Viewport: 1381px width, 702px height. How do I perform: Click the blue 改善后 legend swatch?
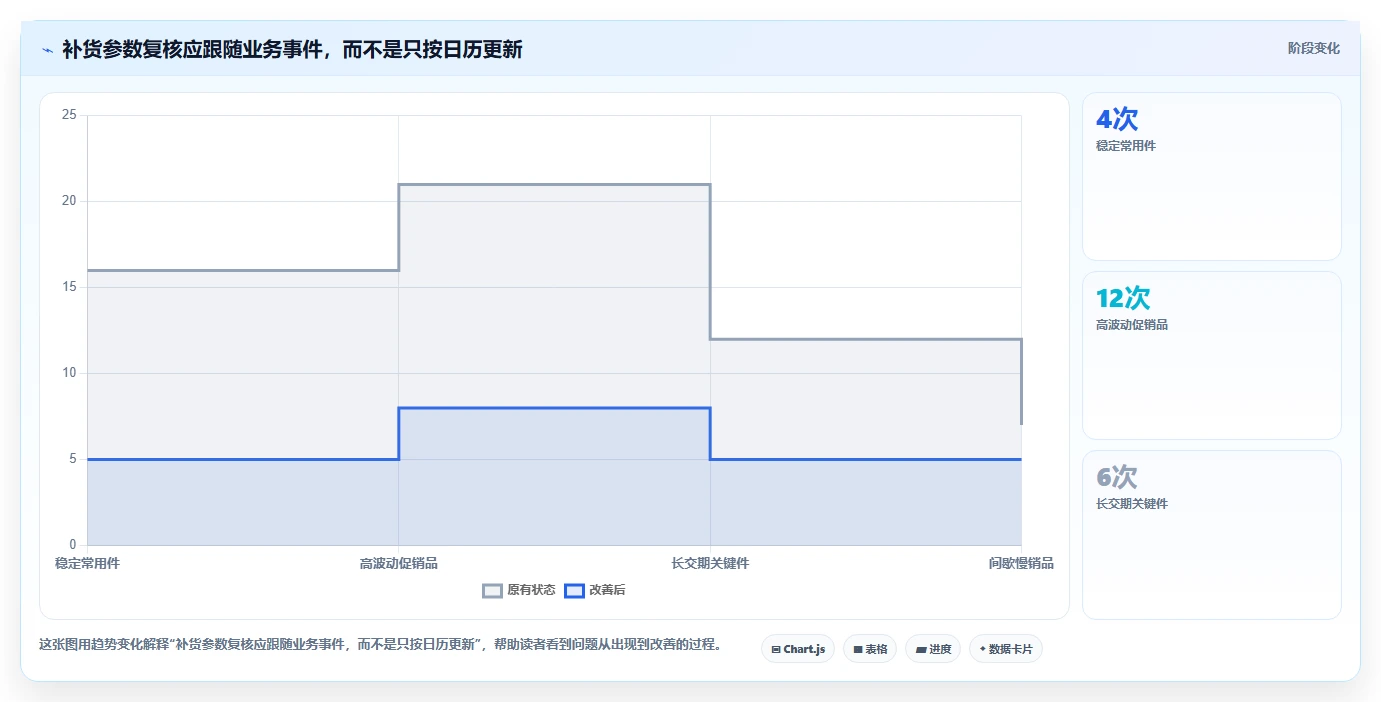point(574,590)
